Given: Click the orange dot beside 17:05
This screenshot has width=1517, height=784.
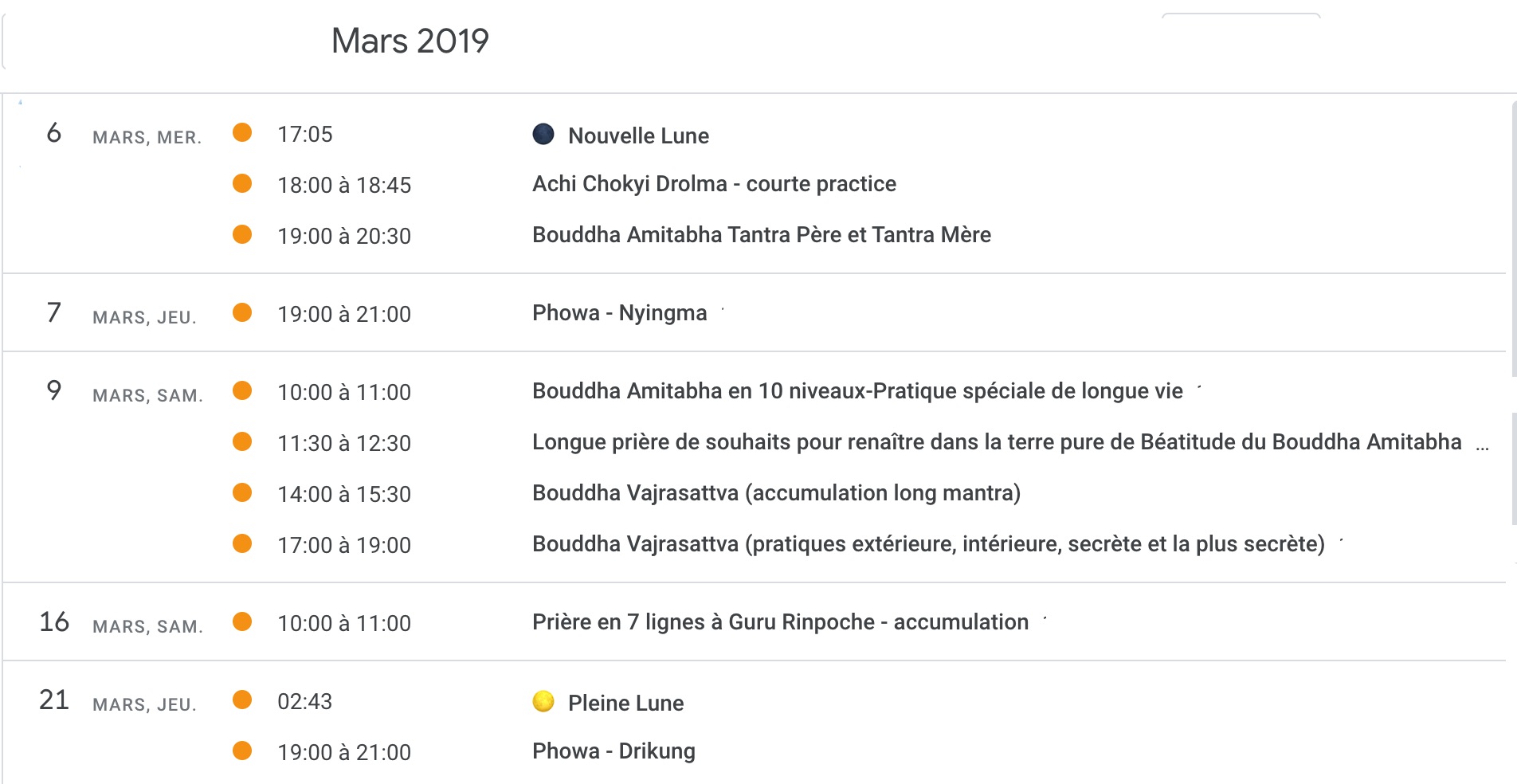Looking at the screenshot, I should tap(242, 132).
